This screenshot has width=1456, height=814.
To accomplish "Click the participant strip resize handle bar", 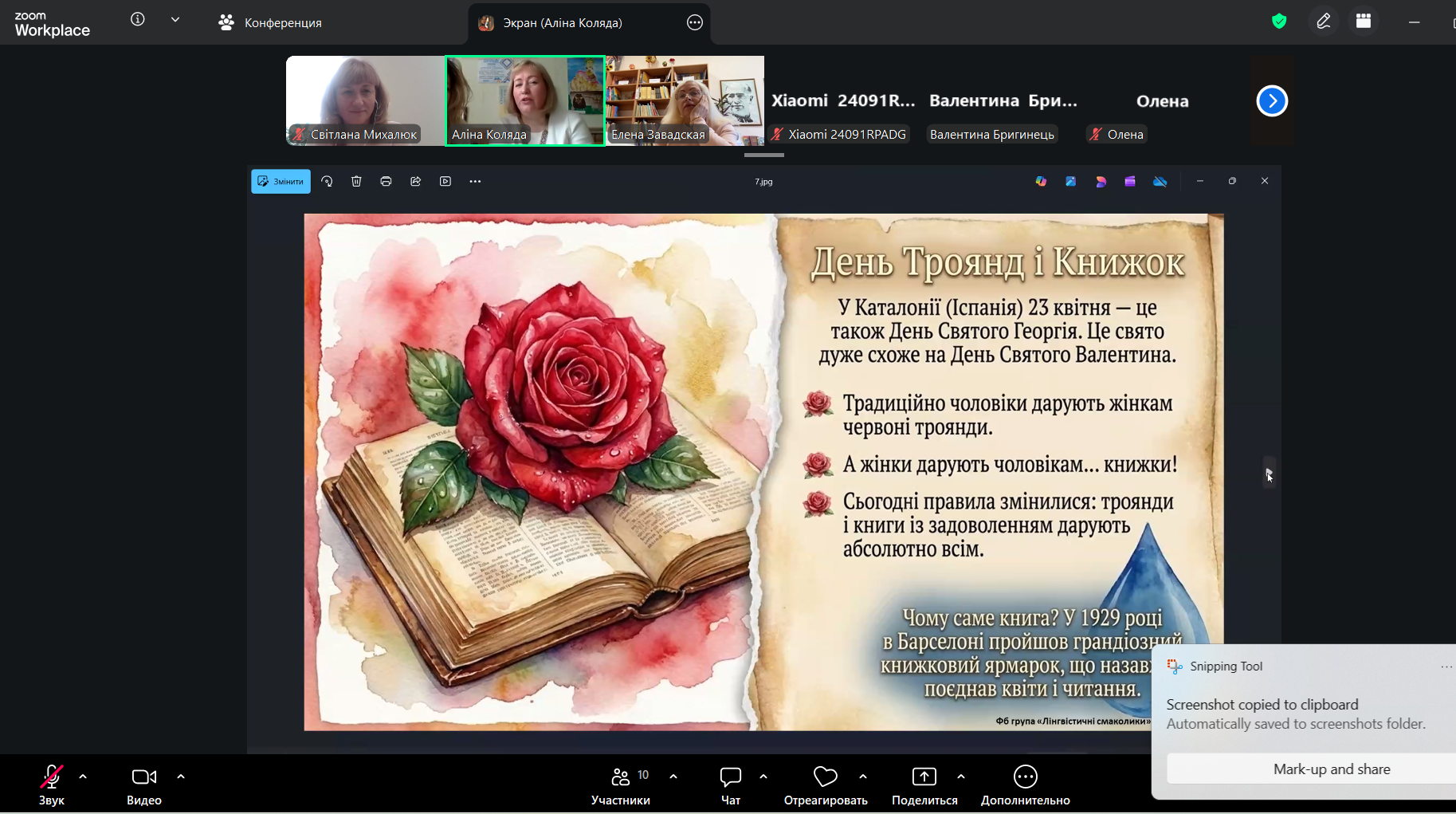I will 764,155.
